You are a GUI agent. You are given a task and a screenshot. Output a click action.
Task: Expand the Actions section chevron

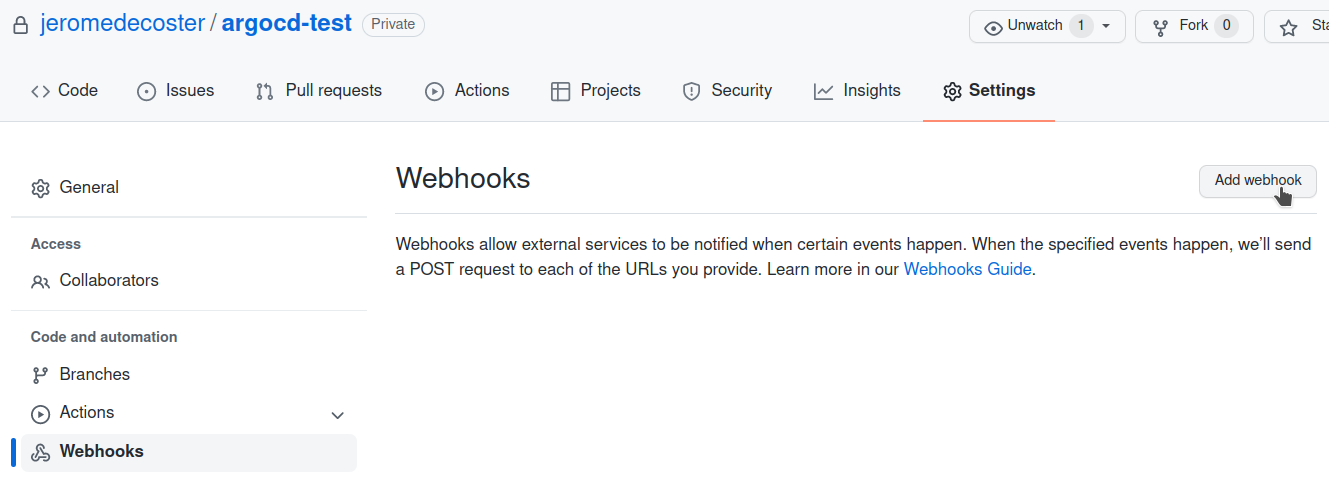(338, 415)
